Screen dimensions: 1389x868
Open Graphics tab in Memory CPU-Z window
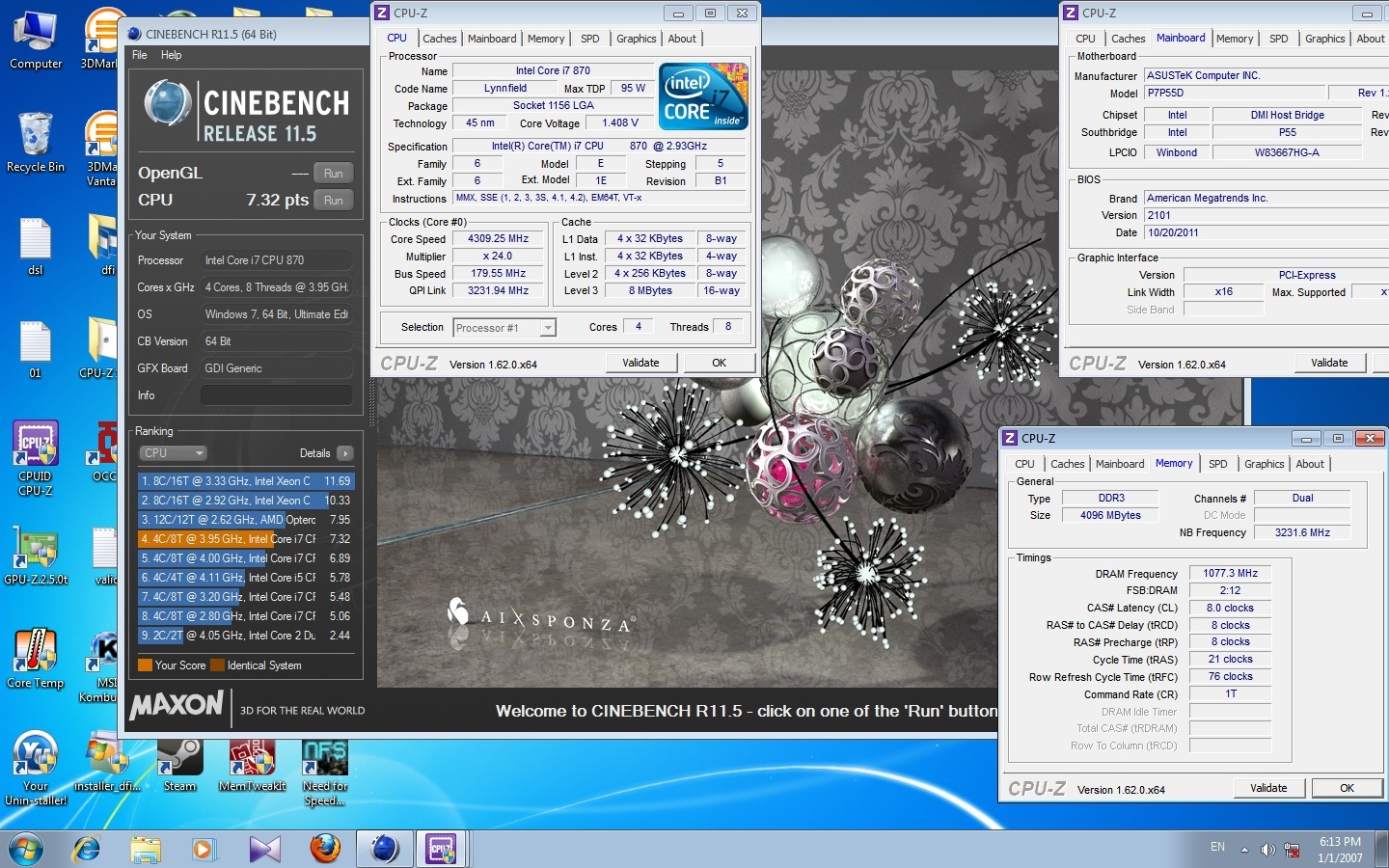[x=1265, y=464]
